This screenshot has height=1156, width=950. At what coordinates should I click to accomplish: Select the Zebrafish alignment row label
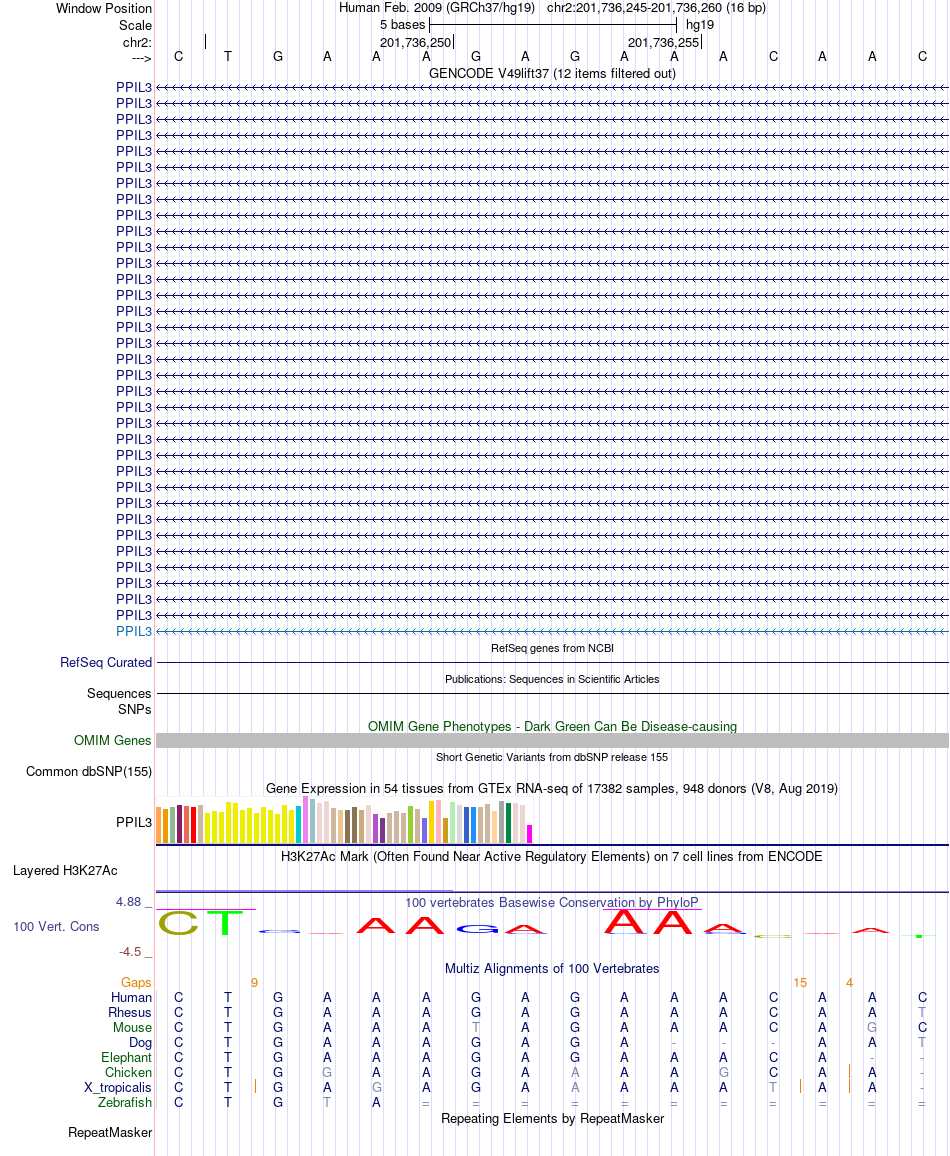125,1103
